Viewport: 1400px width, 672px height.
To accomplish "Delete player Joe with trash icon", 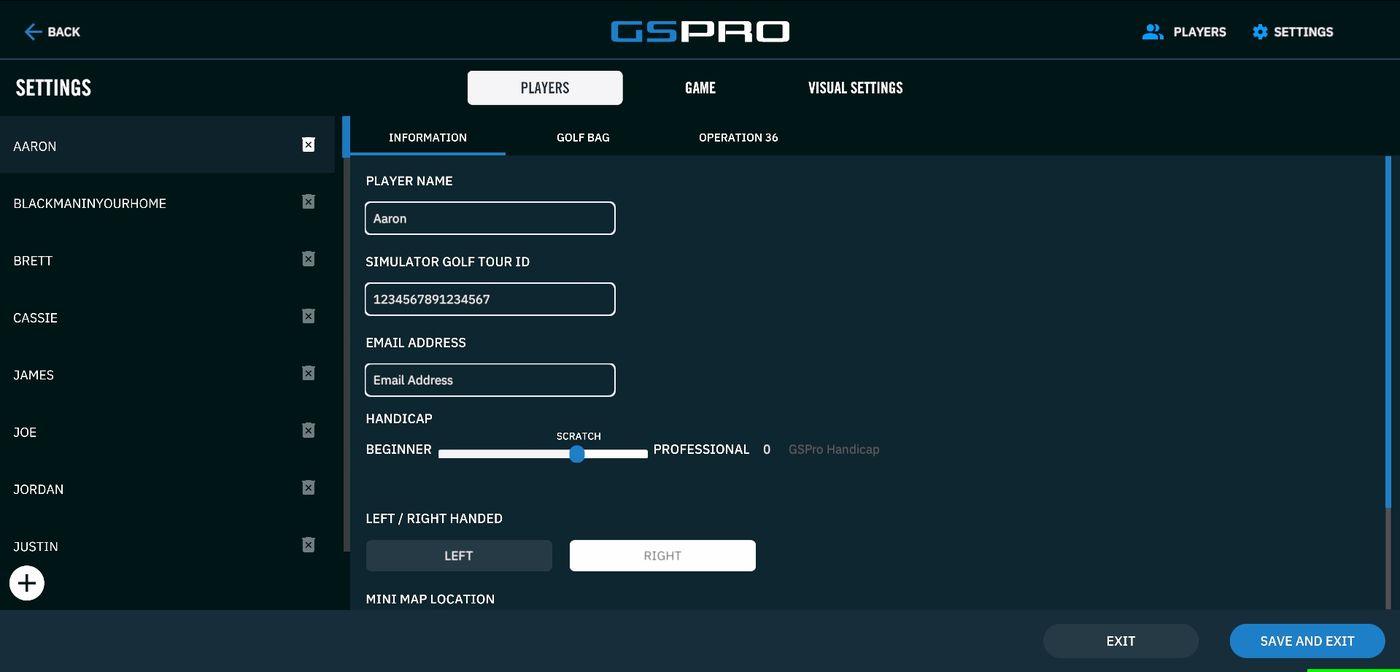I will (308, 430).
